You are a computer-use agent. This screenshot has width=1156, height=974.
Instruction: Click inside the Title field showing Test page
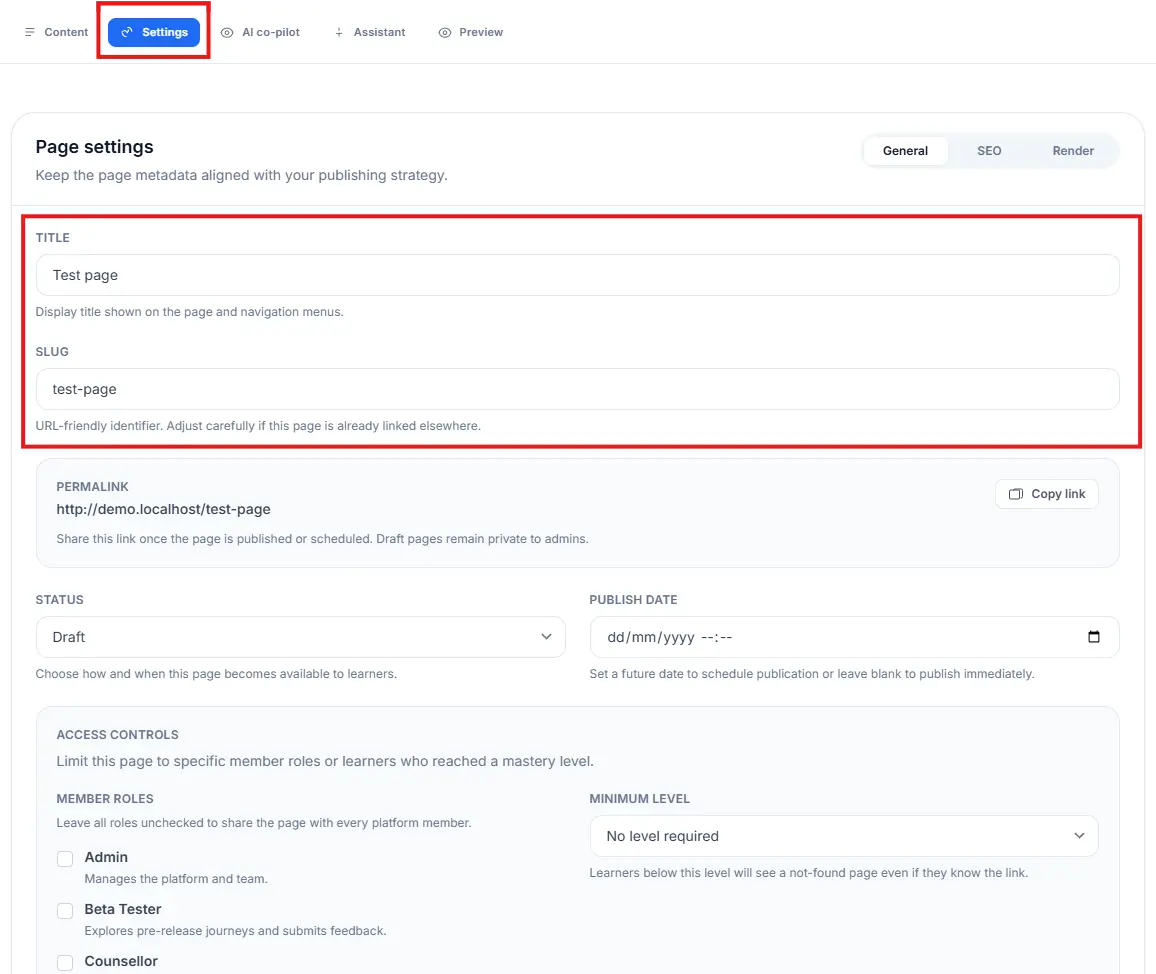pyautogui.click(x=577, y=275)
